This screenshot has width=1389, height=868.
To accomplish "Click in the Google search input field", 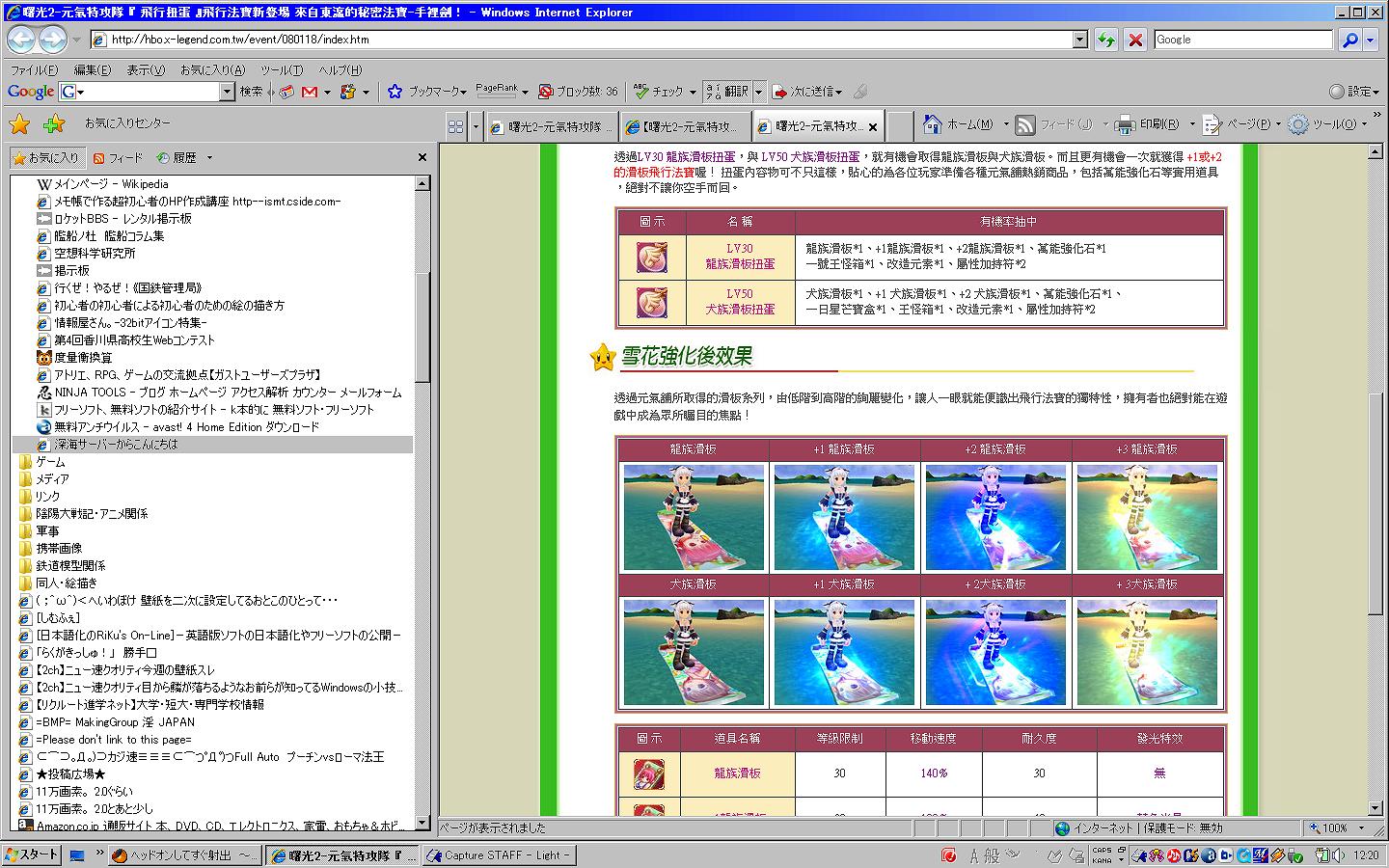I will pos(1242,40).
